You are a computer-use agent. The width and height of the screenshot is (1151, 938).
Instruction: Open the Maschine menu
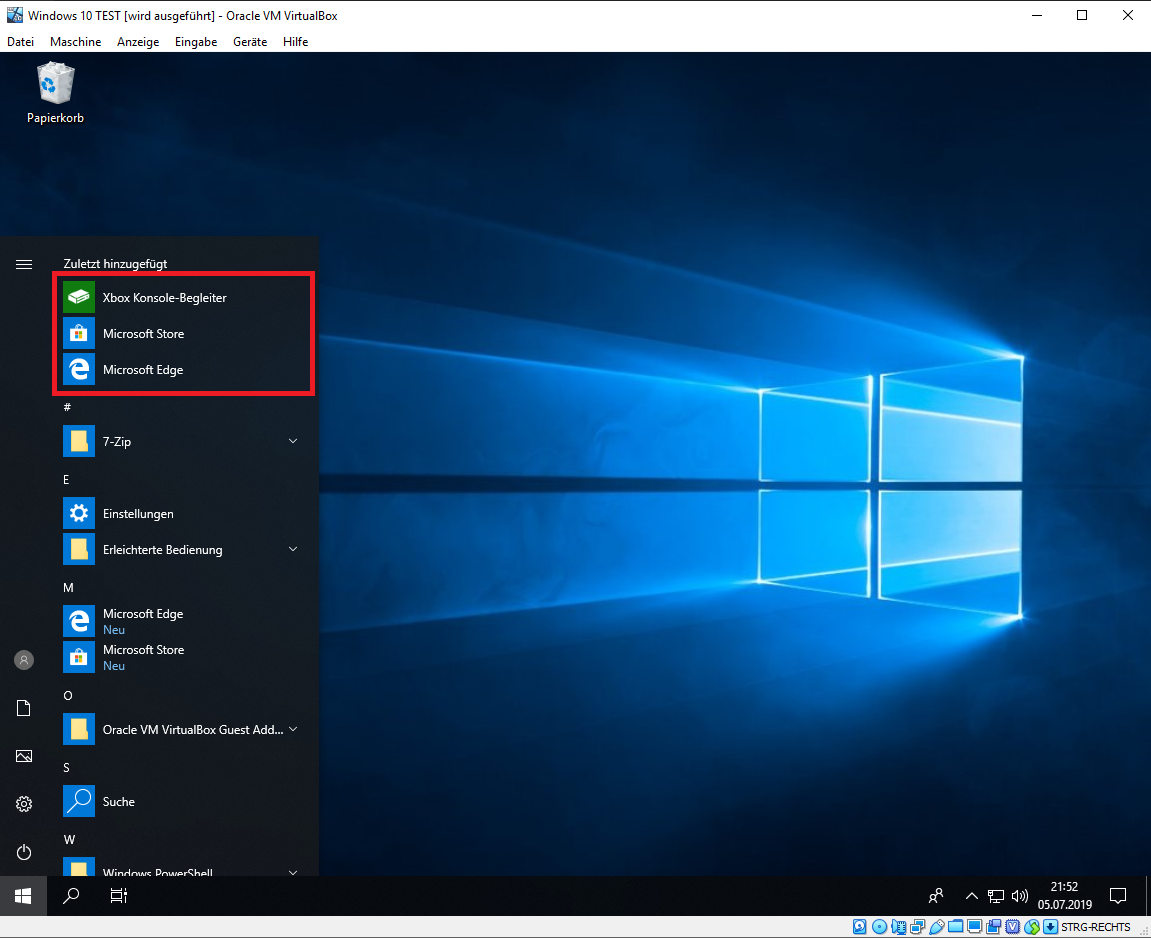76,42
